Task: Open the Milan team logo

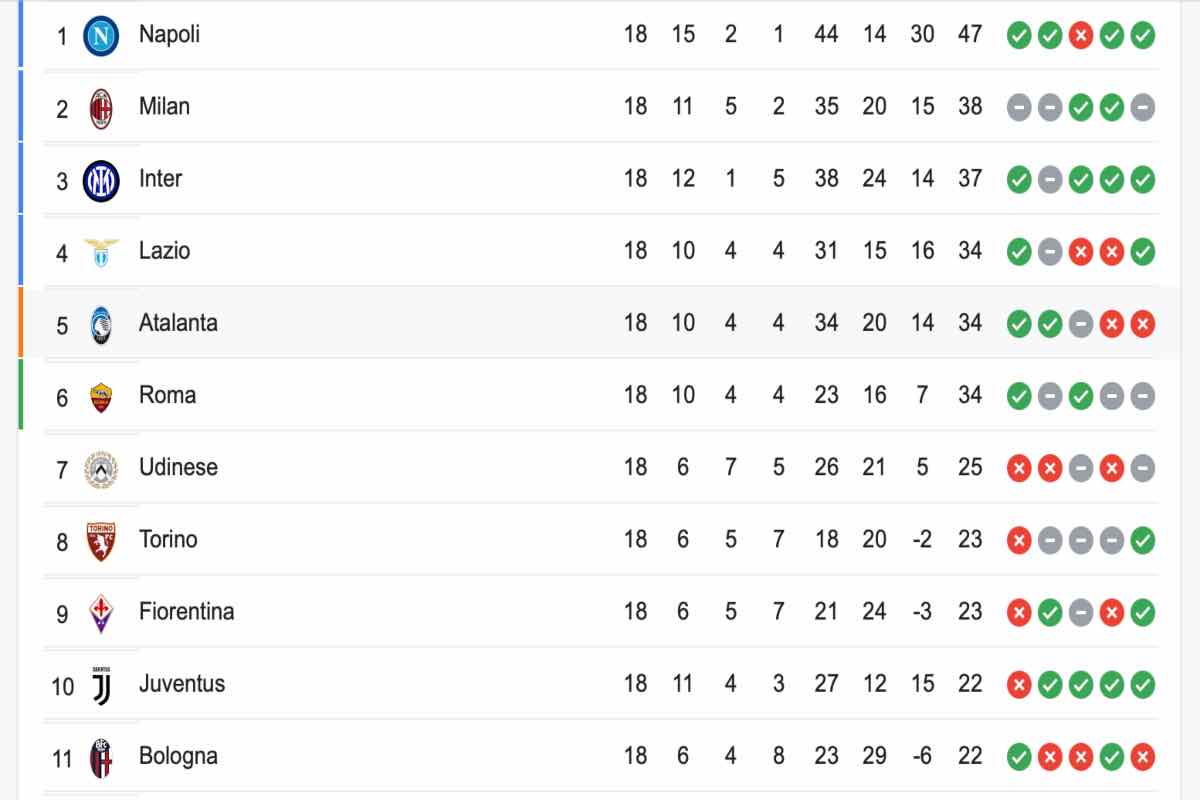Action: coord(101,108)
